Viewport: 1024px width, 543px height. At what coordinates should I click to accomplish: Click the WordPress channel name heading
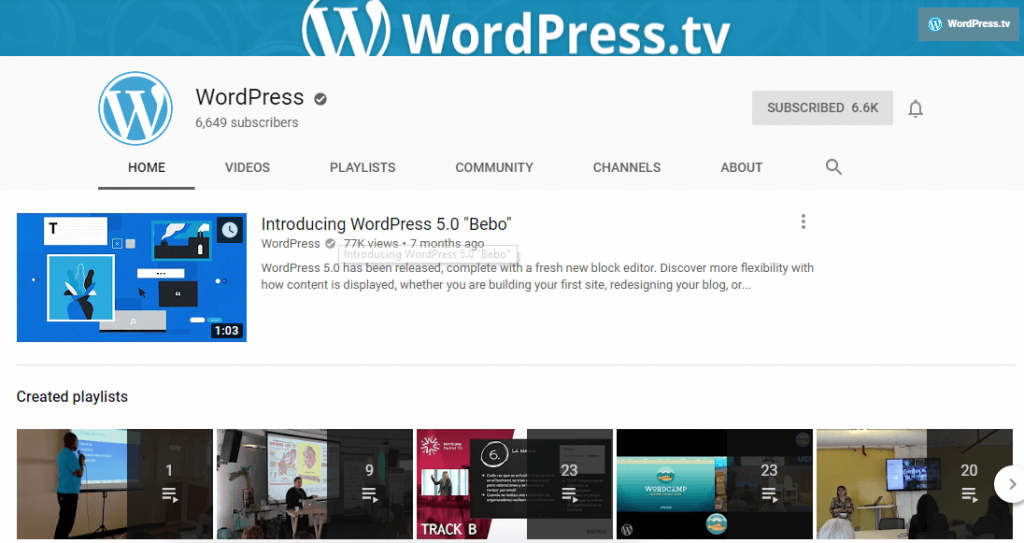(x=249, y=97)
